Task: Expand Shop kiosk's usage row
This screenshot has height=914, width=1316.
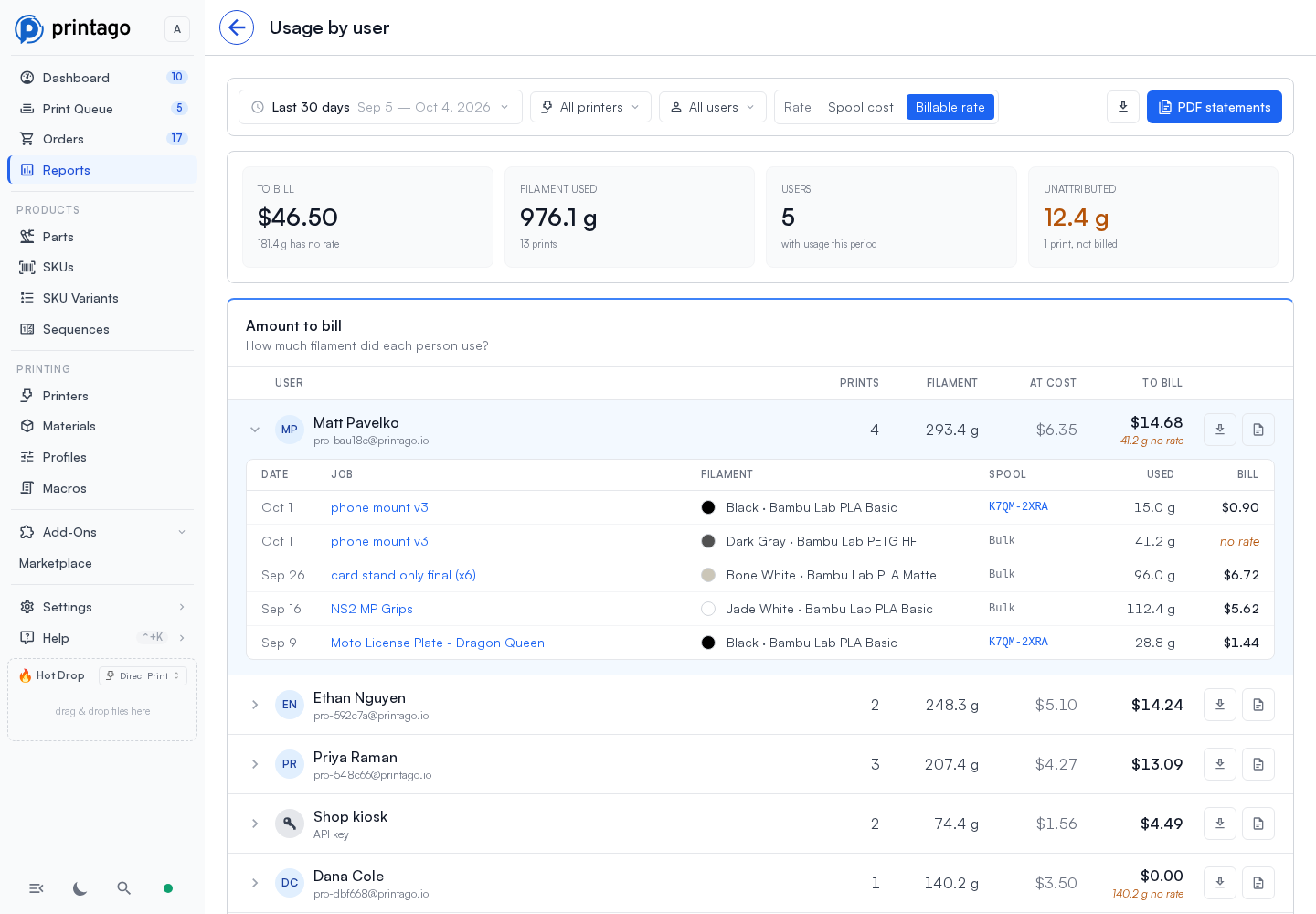Action: (255, 824)
